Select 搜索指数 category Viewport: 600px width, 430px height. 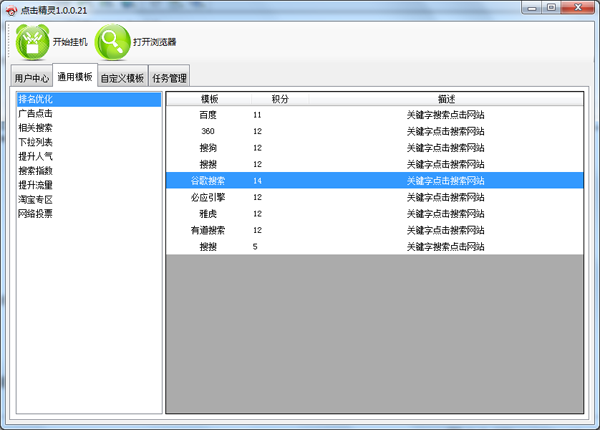89,171
